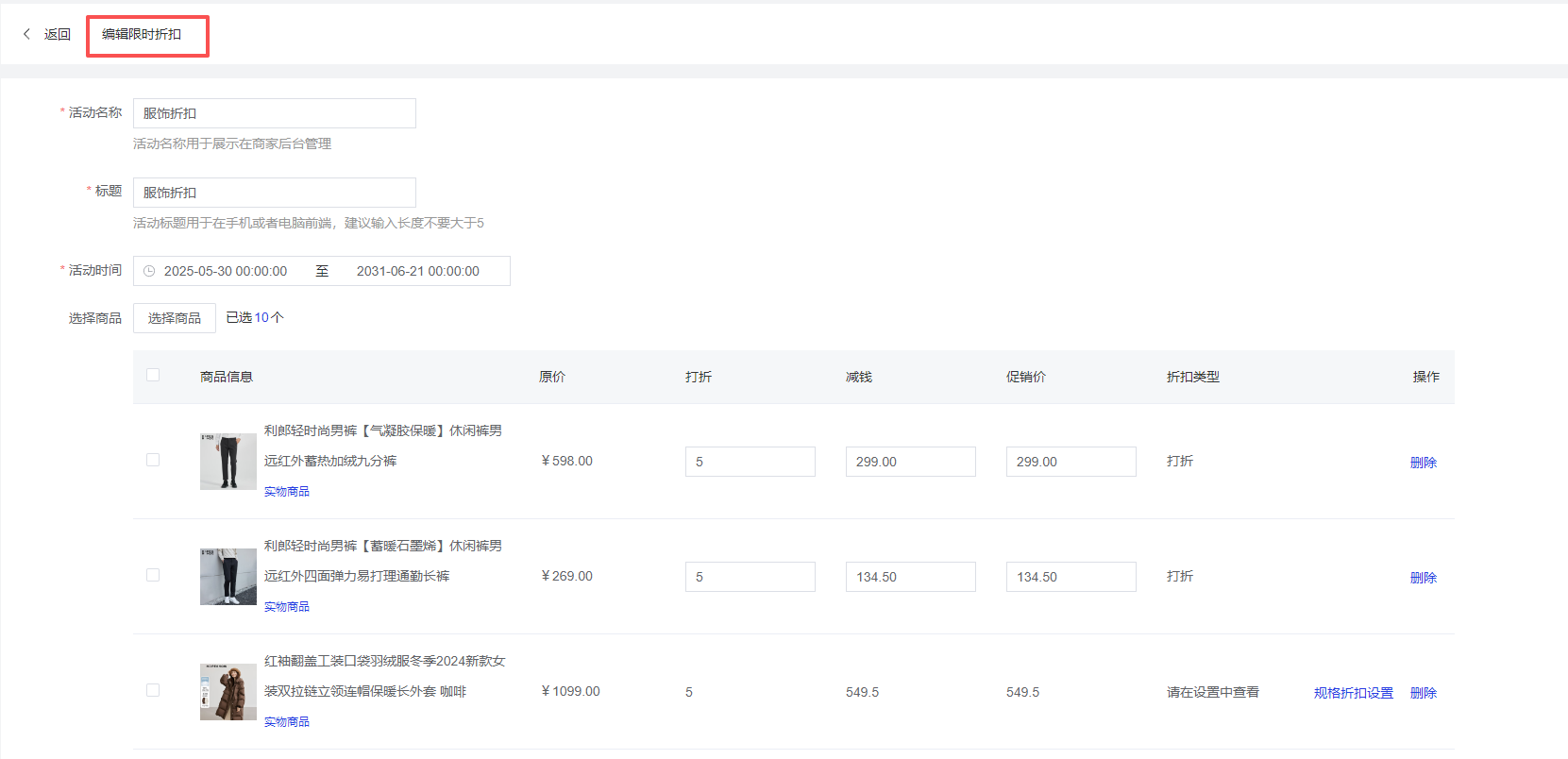1568x759 pixels.
Task: Open the 蓄暖石墨烯 pants product thumbnail
Action: [228, 577]
